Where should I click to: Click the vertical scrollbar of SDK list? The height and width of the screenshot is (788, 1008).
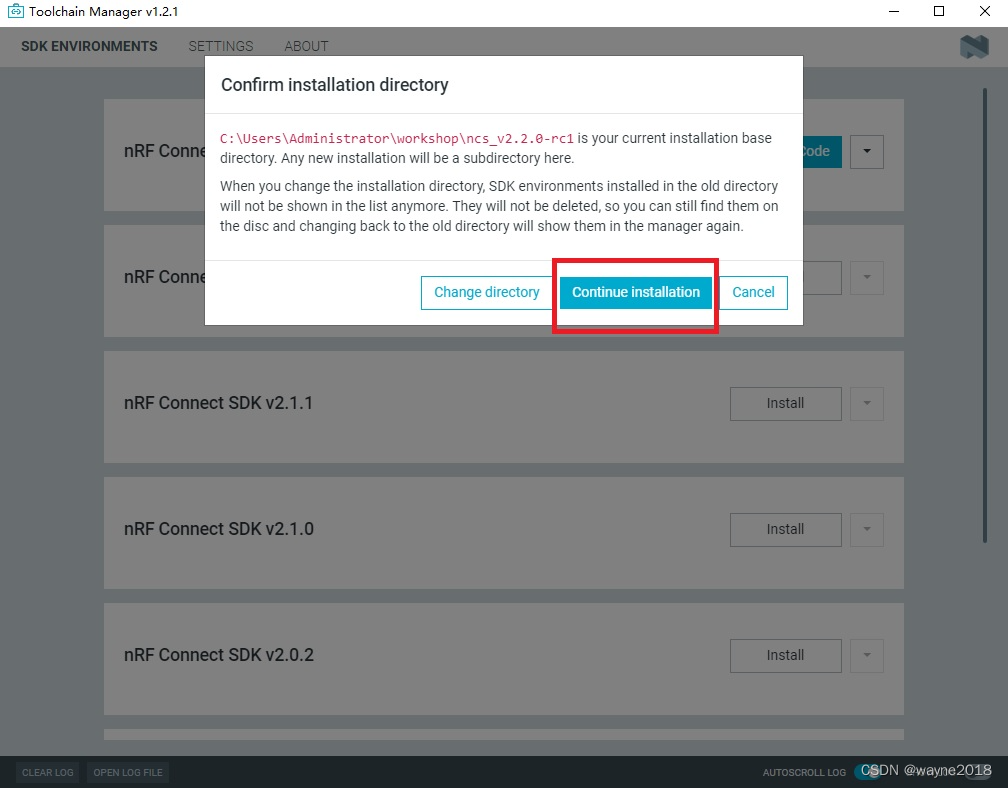click(984, 315)
